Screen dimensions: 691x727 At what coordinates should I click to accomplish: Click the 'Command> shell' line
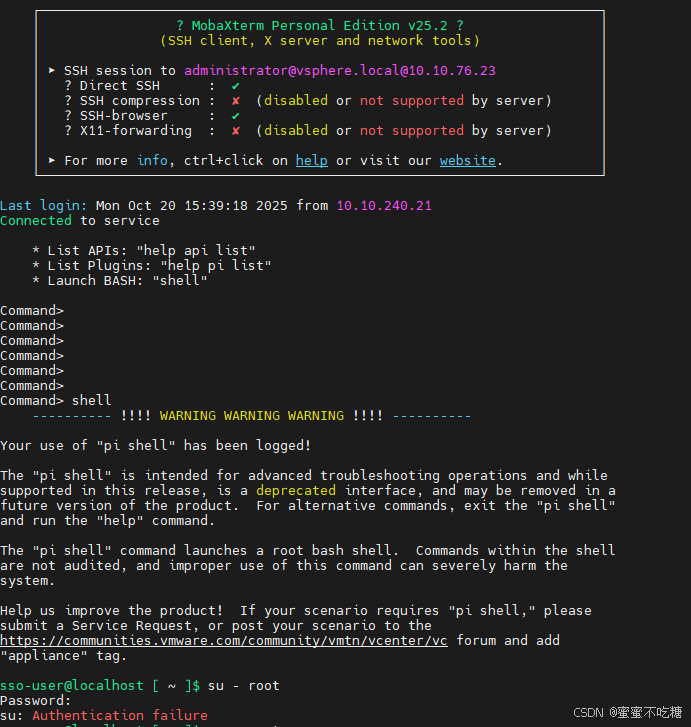pyautogui.click(x=56, y=401)
